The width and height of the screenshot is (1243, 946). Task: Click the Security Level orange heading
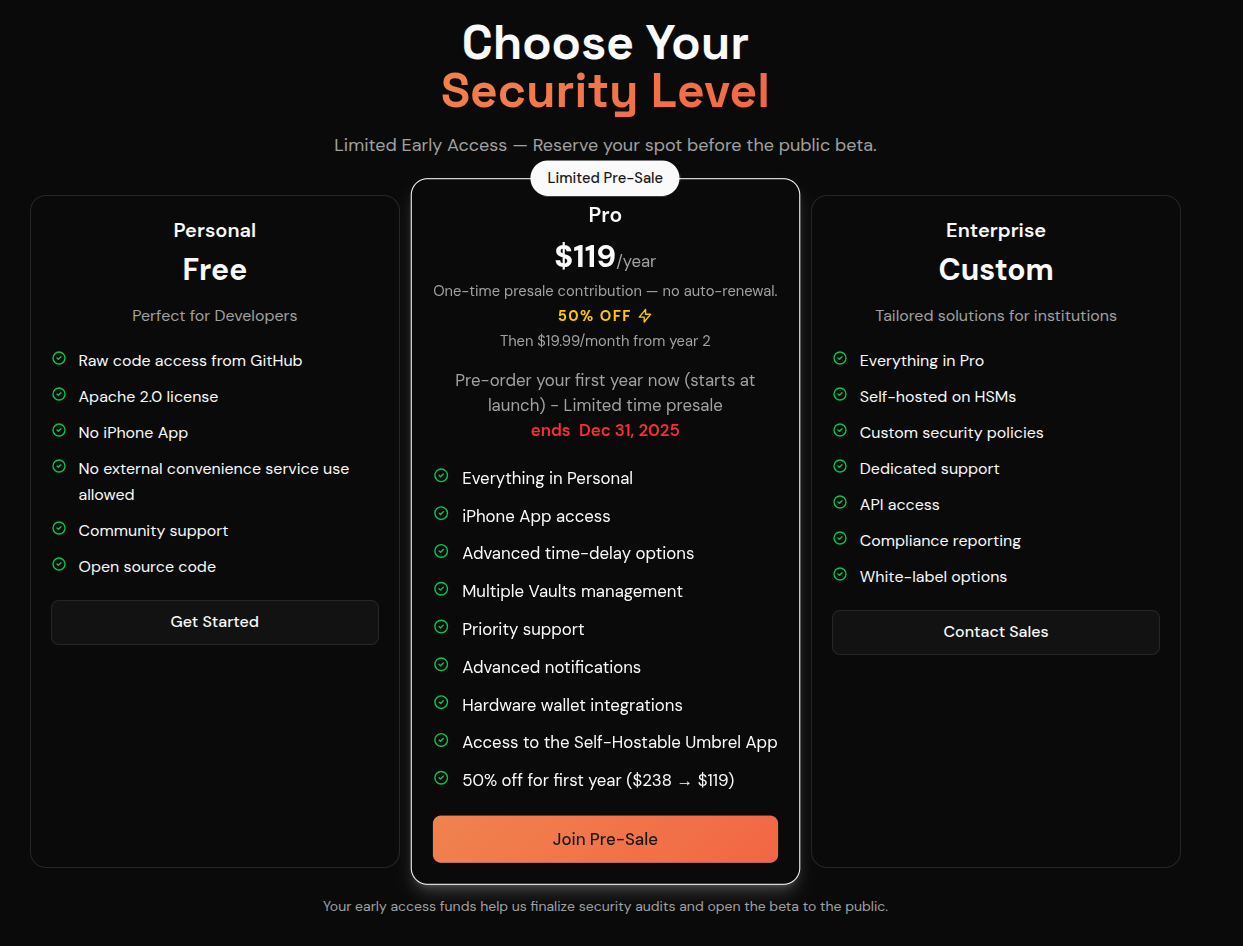tap(605, 91)
